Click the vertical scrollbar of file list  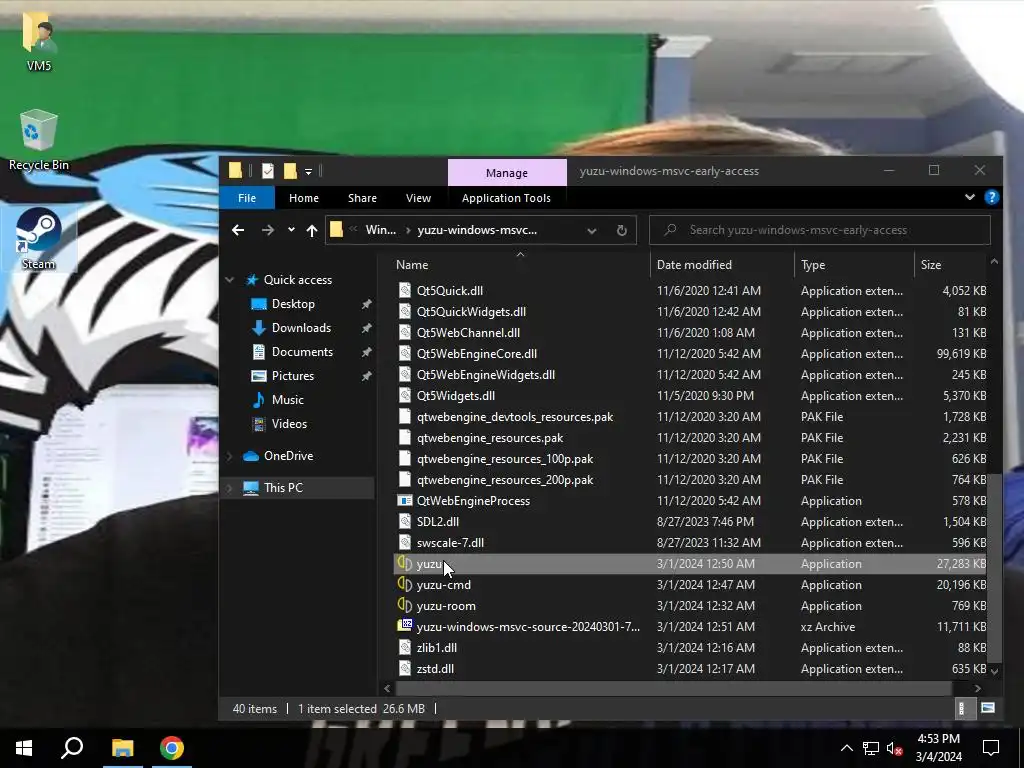click(994, 567)
